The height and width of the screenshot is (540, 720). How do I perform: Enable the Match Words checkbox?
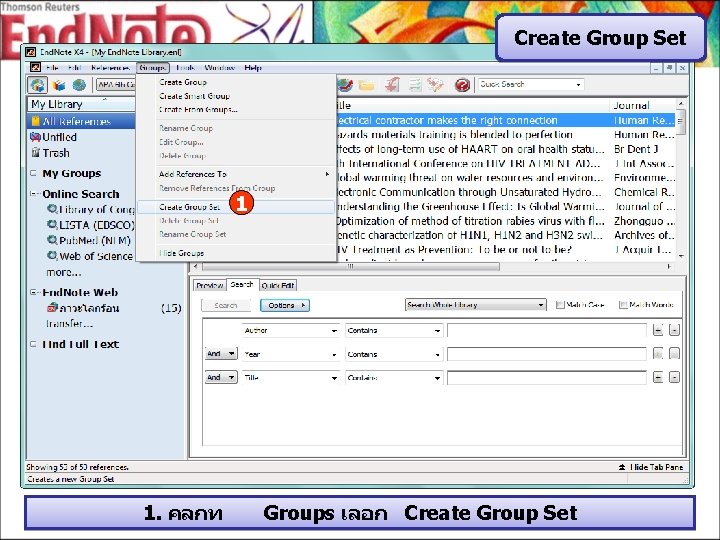[623, 305]
